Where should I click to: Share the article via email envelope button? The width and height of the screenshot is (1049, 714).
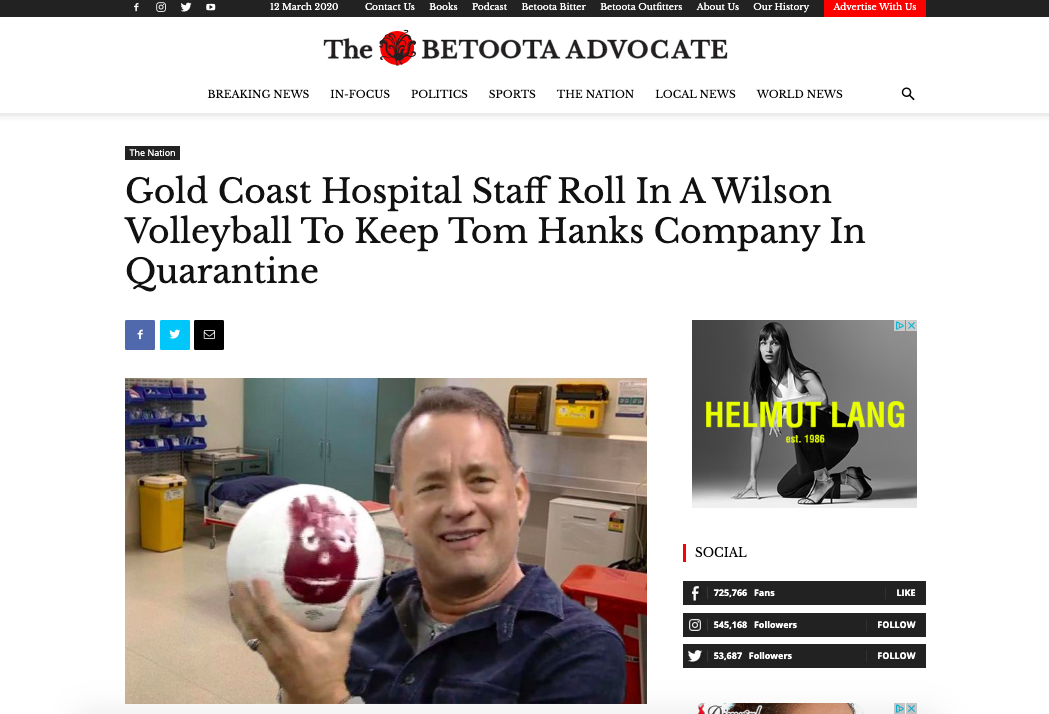[209, 335]
